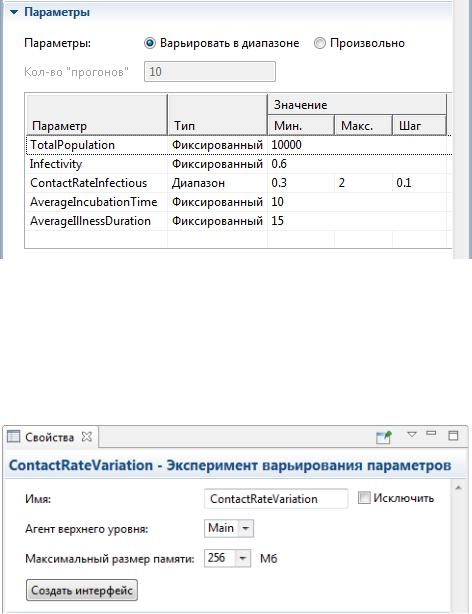472x614 pixels.
Task: Click min value 0.3 of ContactRateInfectious
Action: pyautogui.click(x=279, y=183)
